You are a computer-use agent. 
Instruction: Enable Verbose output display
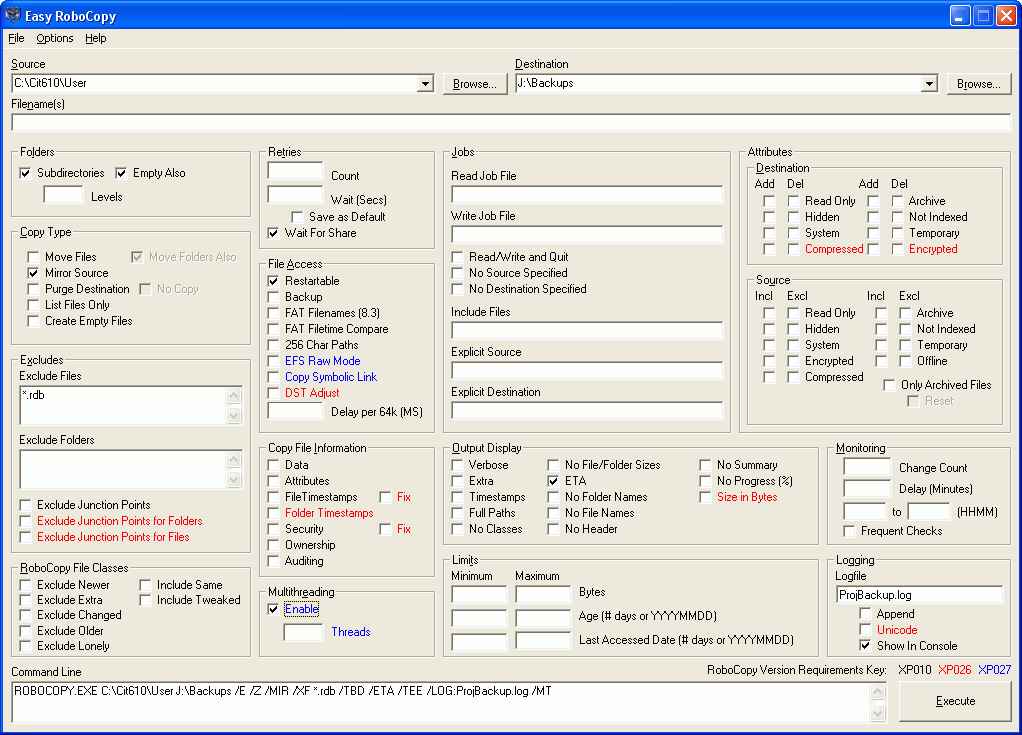coord(458,465)
